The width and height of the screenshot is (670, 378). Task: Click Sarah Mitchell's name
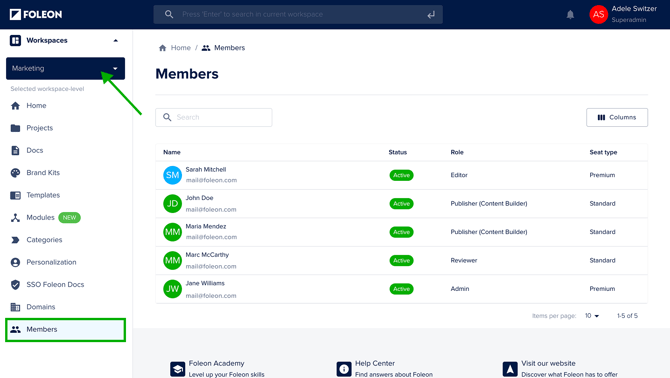pyautogui.click(x=206, y=170)
